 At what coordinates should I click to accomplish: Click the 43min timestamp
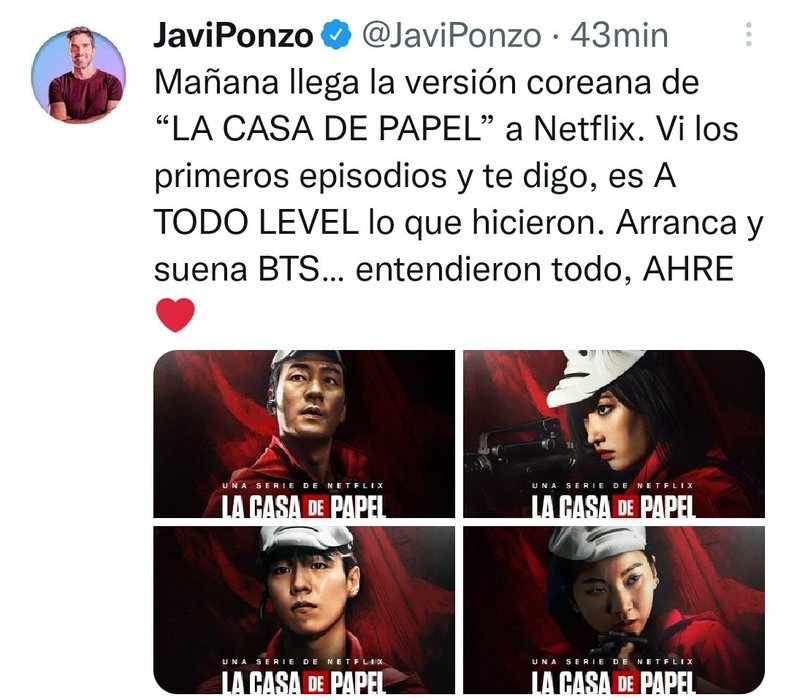[x=619, y=36]
